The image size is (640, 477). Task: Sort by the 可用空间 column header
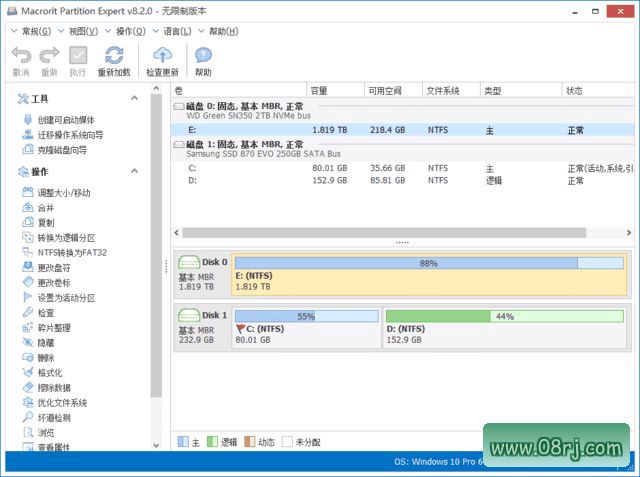[393, 91]
